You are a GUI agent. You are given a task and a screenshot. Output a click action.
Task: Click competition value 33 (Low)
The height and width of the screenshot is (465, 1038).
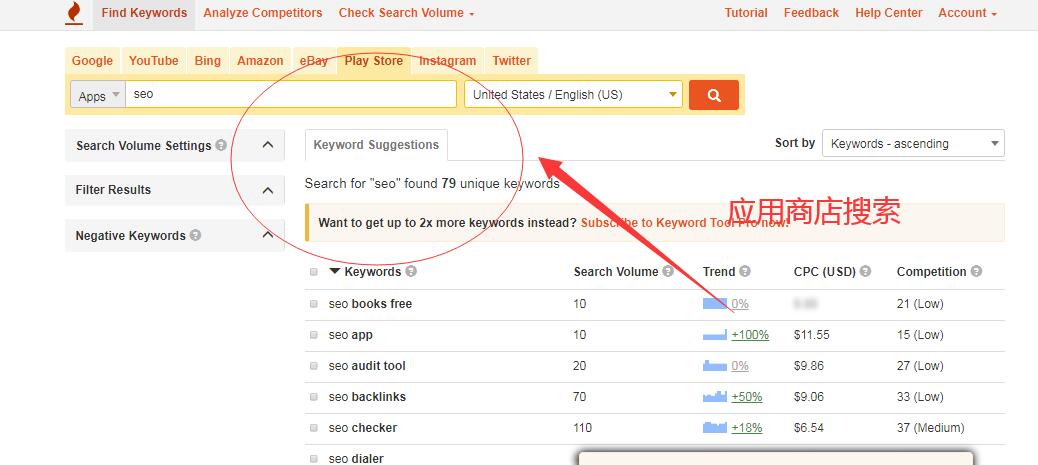pyautogui.click(x=920, y=397)
